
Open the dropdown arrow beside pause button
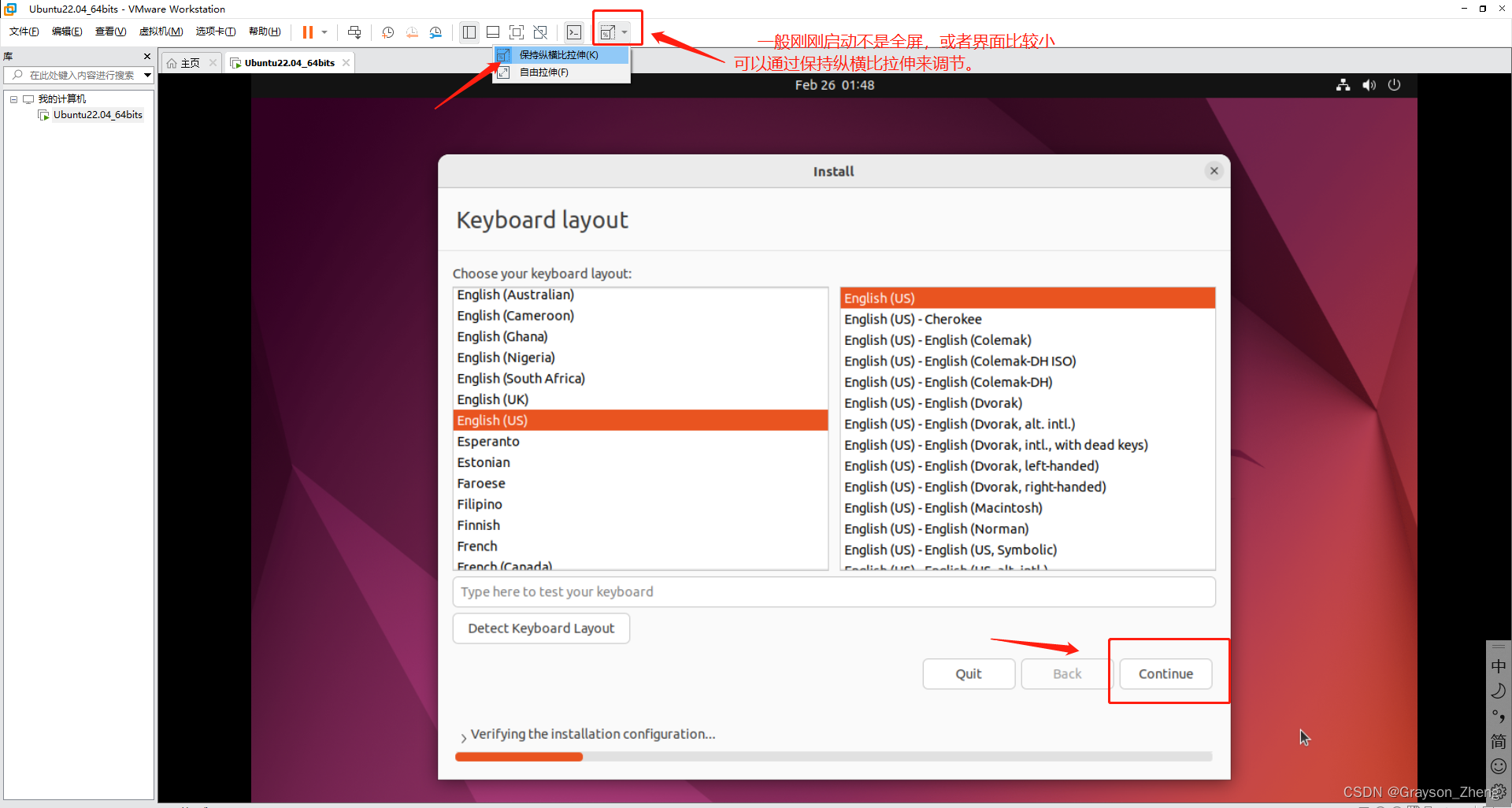(324, 32)
